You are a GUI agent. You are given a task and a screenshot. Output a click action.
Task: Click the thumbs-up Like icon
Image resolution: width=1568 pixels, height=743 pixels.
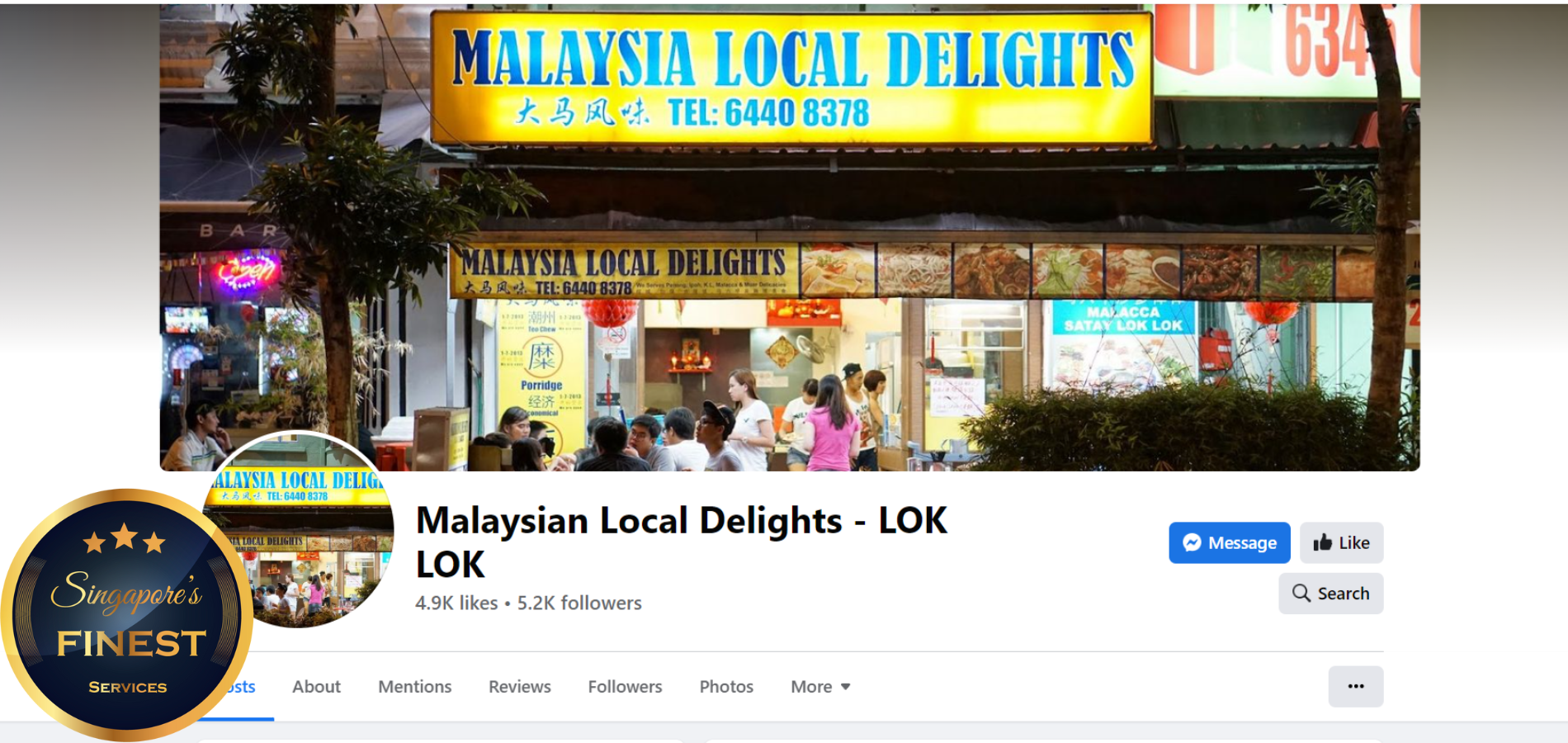coord(1322,542)
